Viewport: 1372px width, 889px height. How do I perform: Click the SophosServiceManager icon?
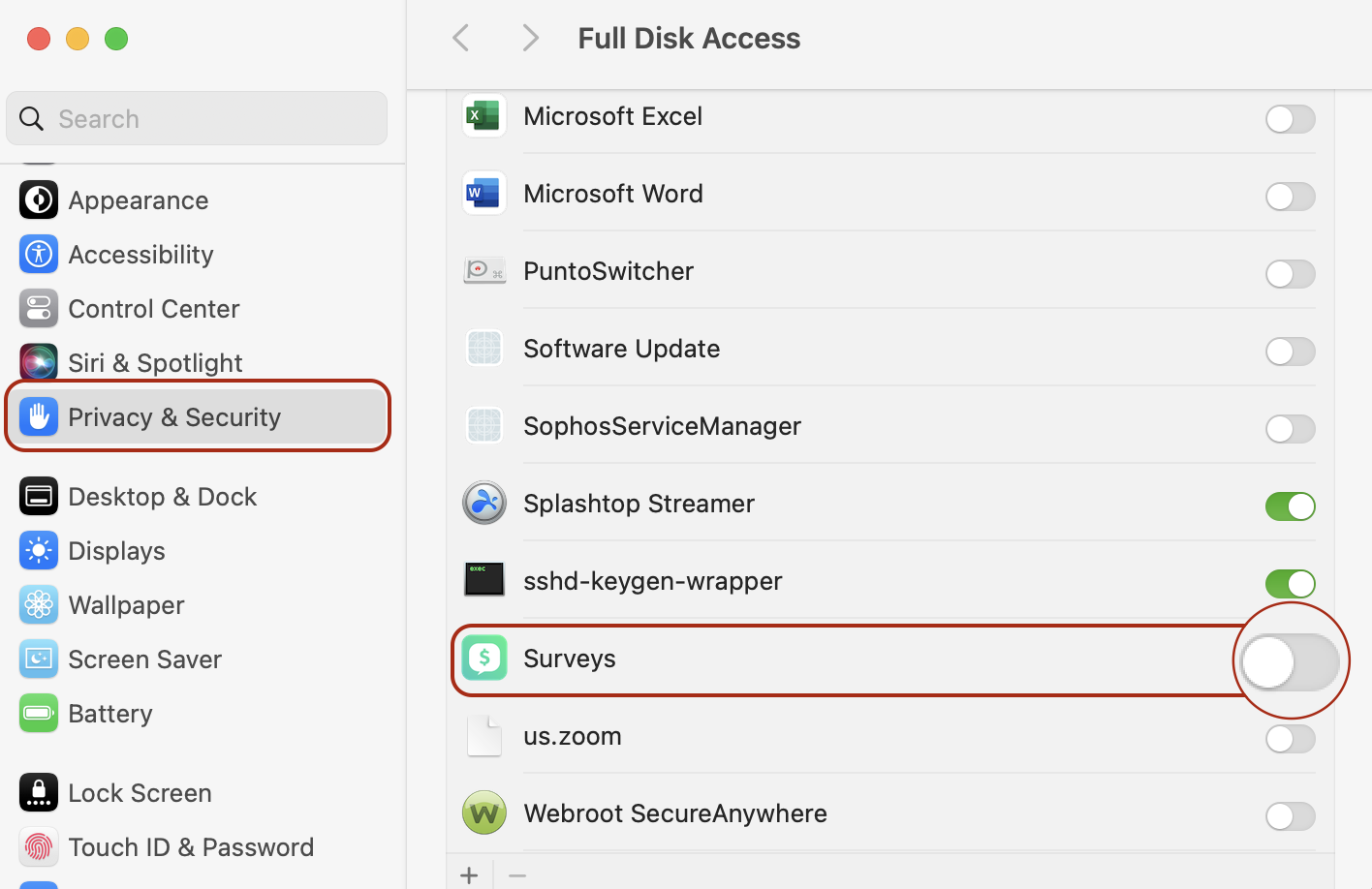pyautogui.click(x=483, y=426)
